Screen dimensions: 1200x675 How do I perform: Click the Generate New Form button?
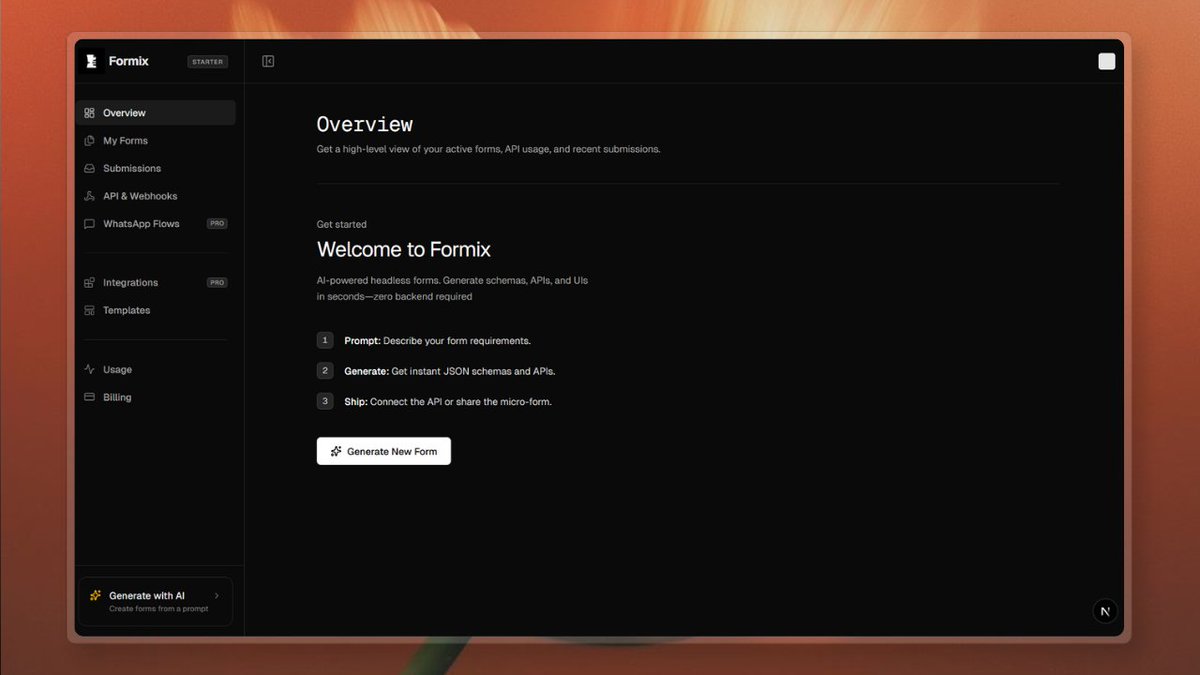click(x=384, y=451)
